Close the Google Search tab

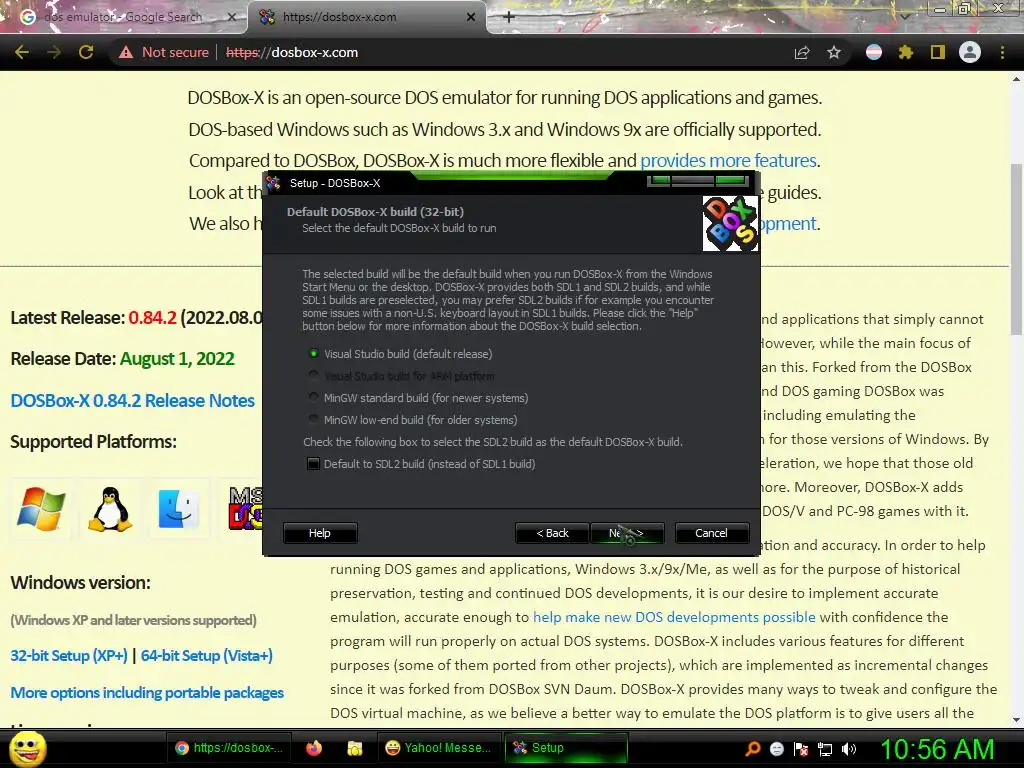(x=231, y=17)
